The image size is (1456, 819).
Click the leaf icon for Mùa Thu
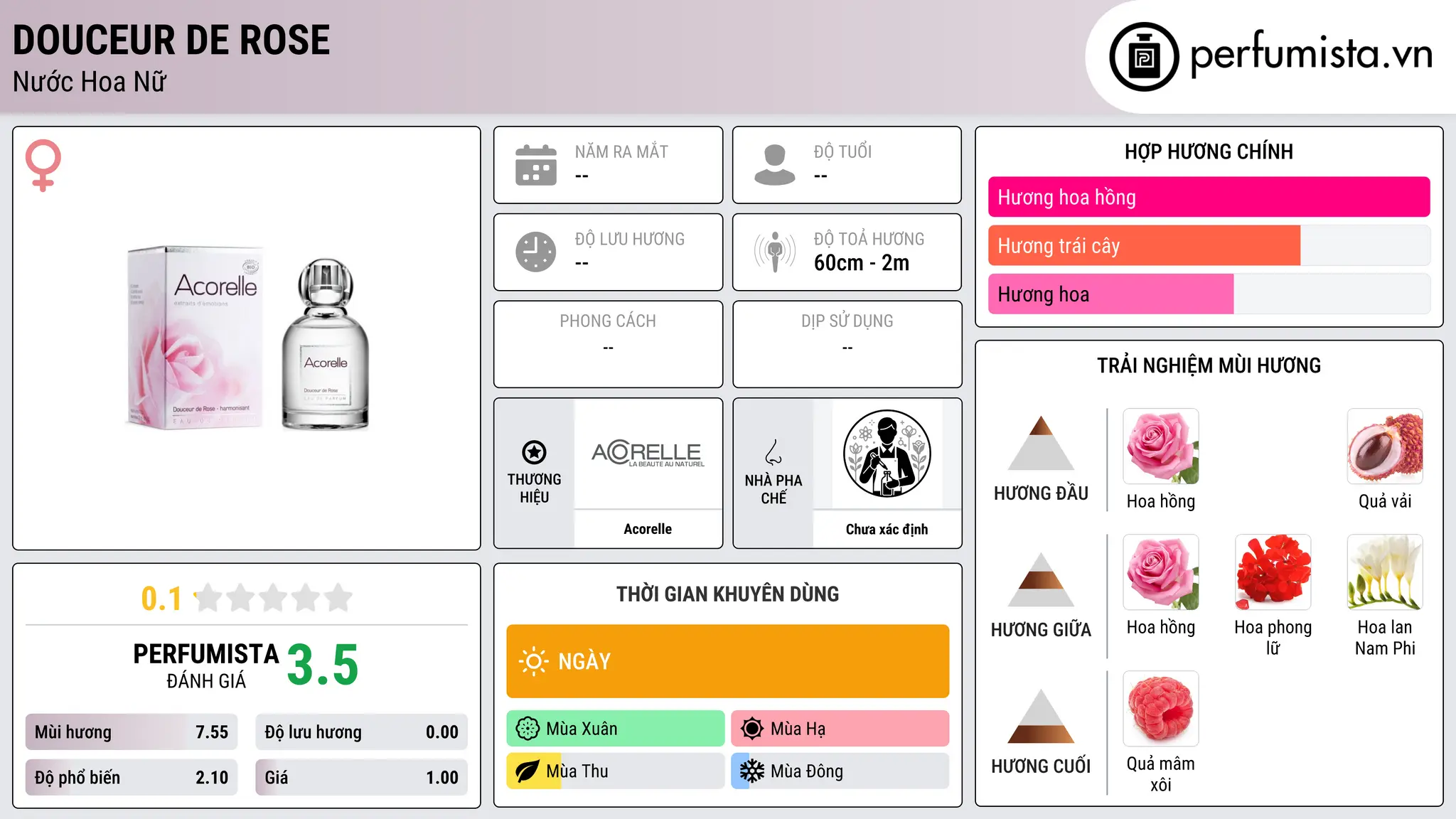tap(528, 771)
